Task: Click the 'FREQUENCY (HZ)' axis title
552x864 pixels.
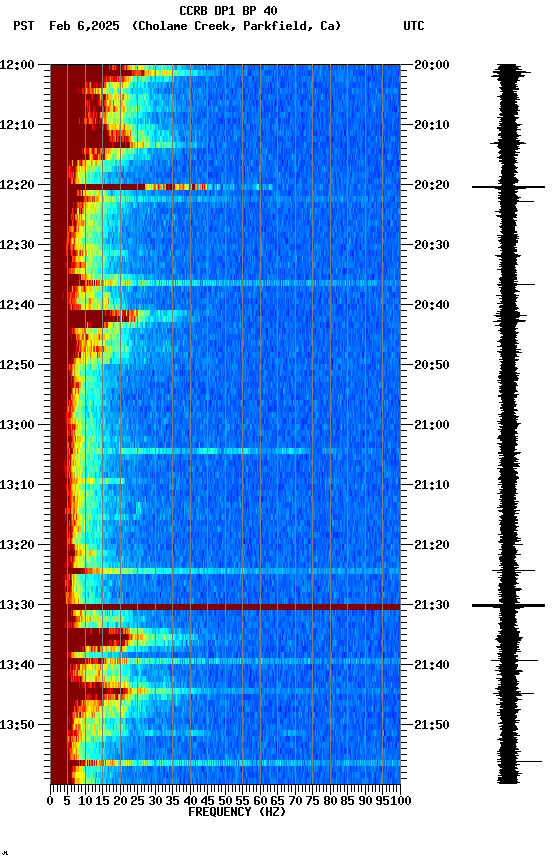Action: [x=237, y=813]
